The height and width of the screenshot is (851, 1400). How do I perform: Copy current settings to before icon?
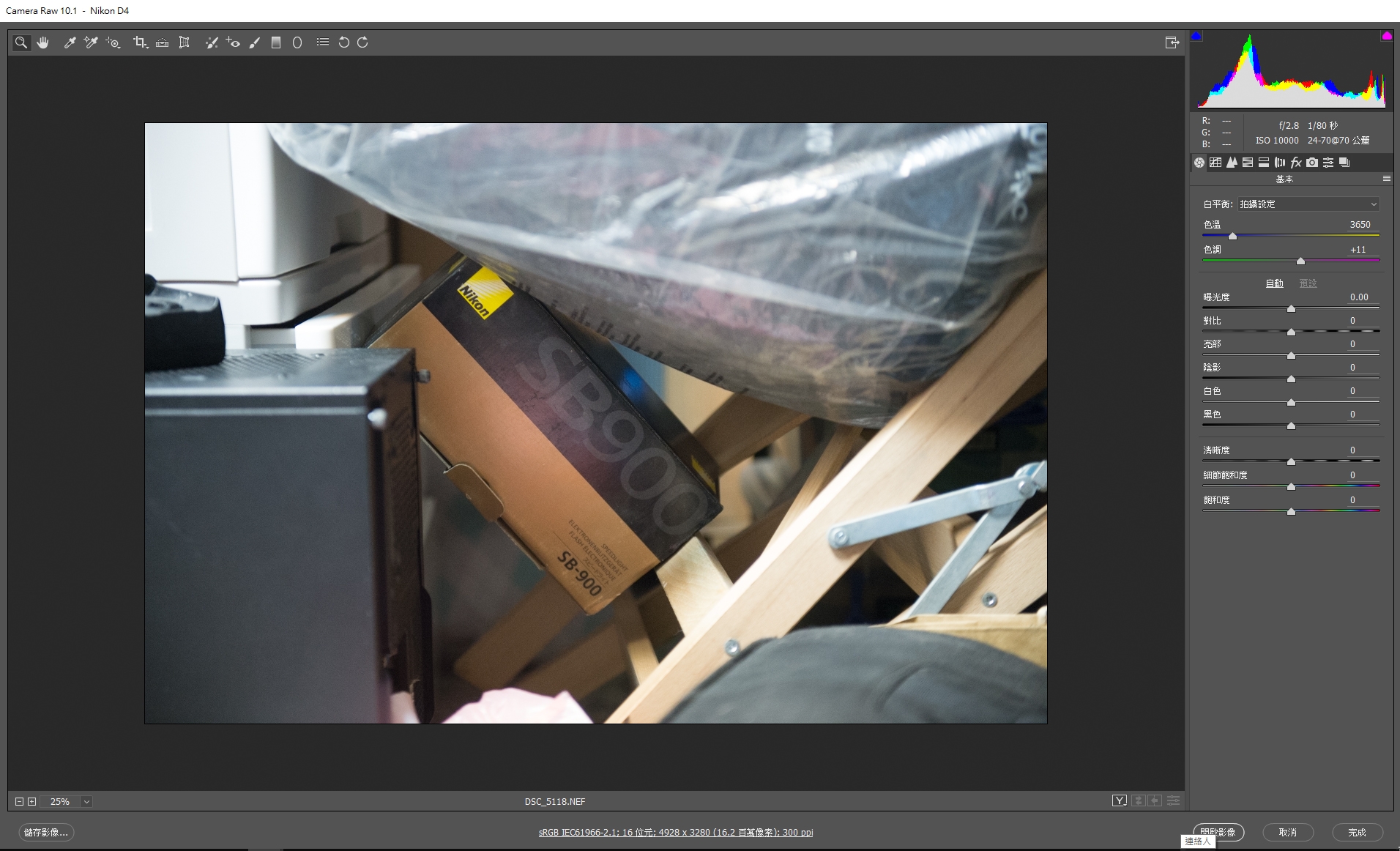1155,800
